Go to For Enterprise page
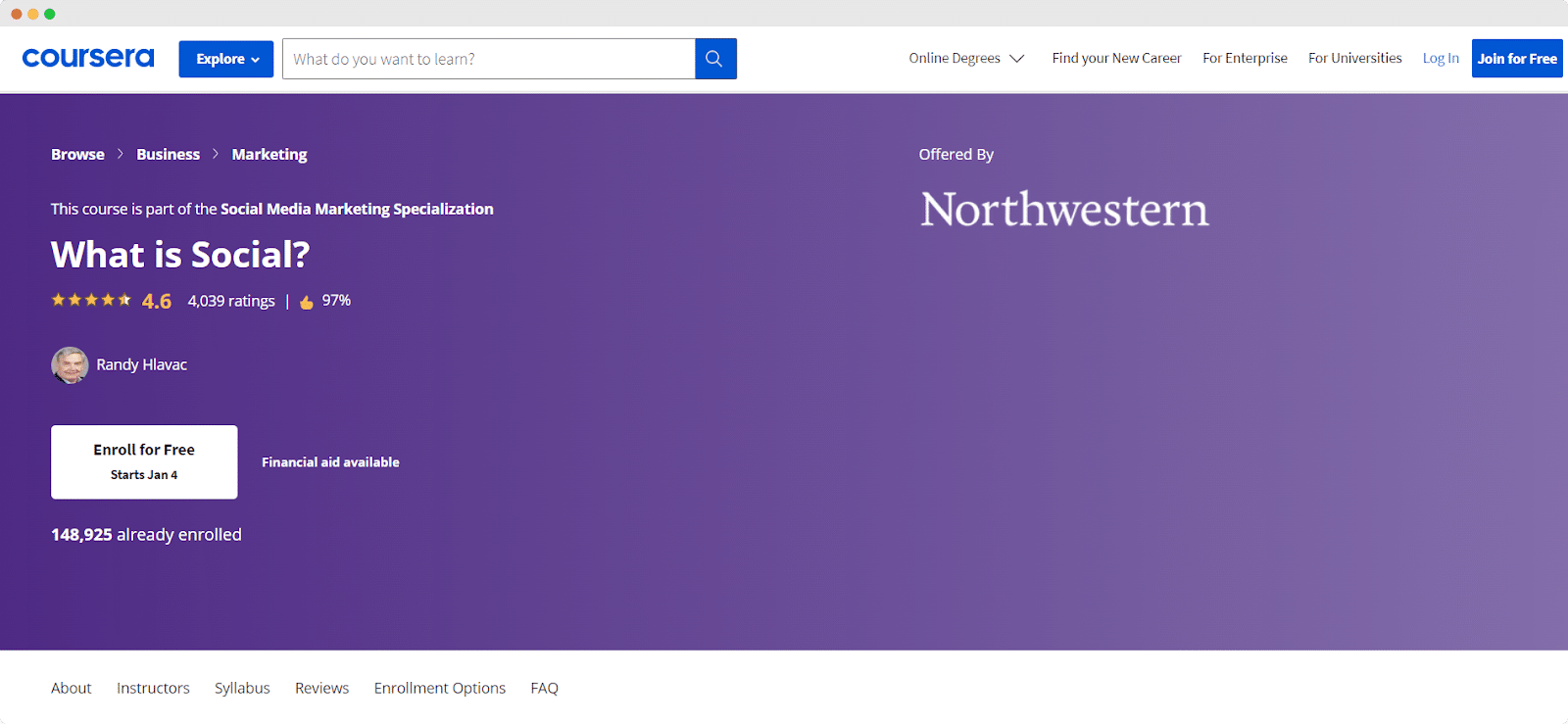1568x724 pixels. (x=1245, y=59)
